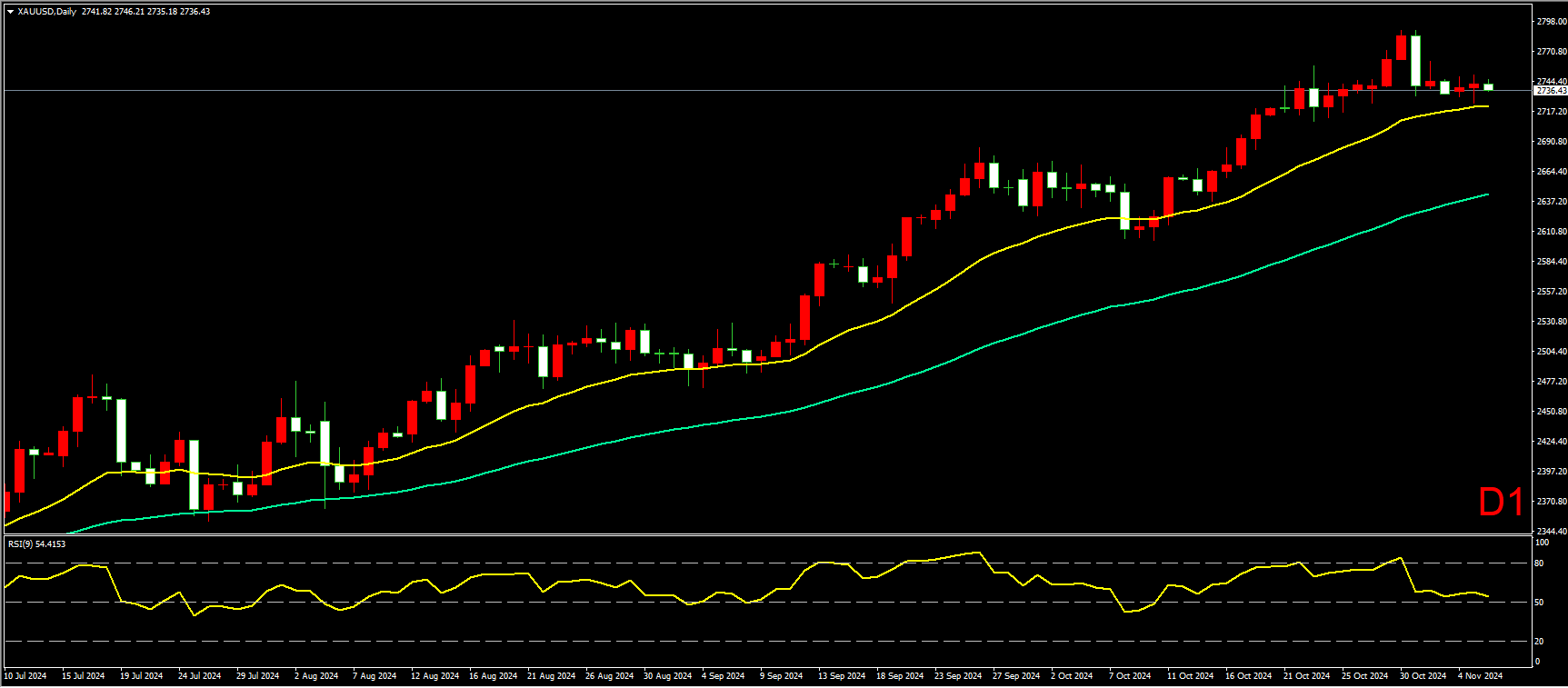Screen dimensions: 1568x688
Task: Select the current price tag 2736.43
Action: click(x=1551, y=91)
